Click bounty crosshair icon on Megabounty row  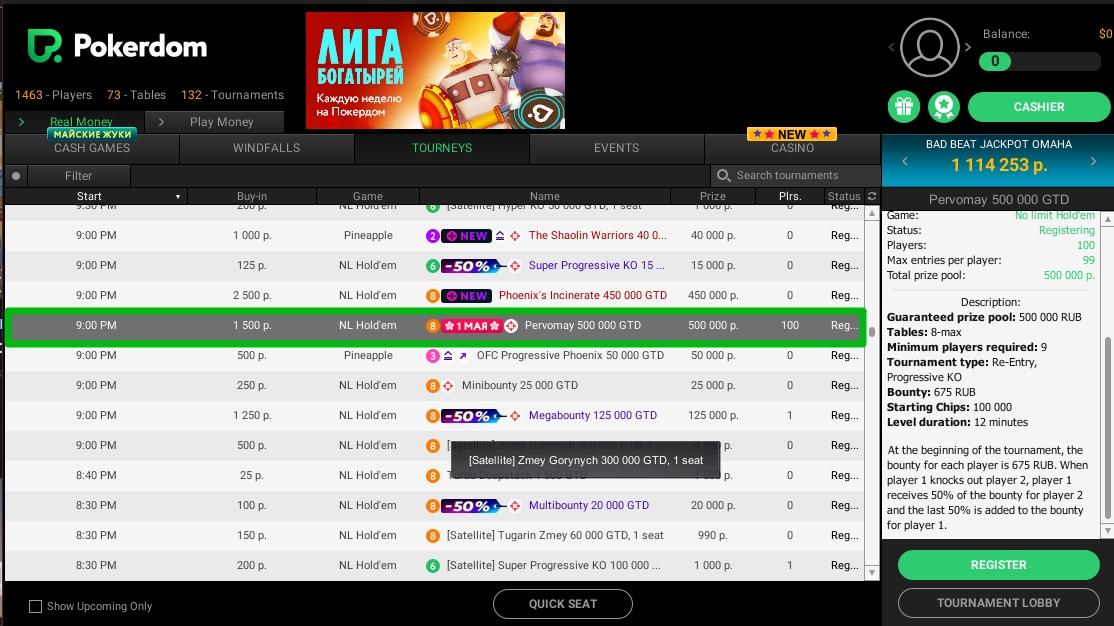(515, 416)
